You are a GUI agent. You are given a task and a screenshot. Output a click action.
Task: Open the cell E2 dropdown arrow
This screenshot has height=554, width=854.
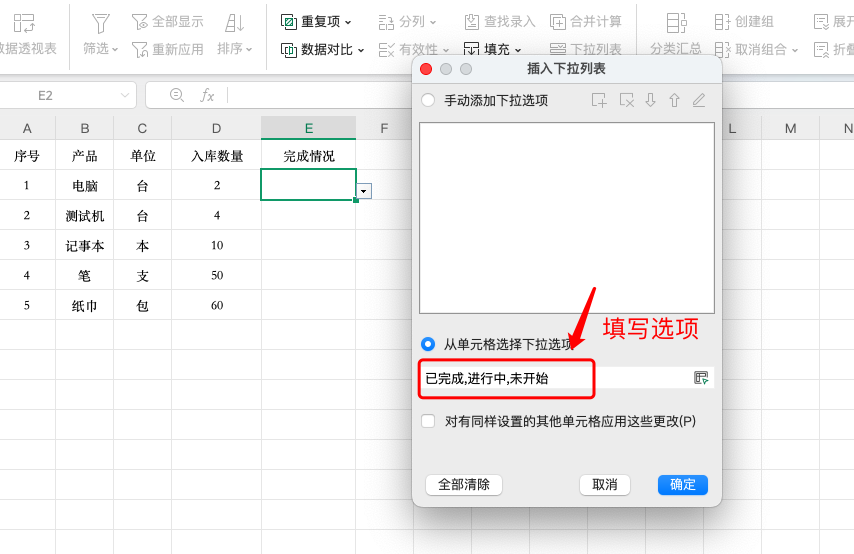pos(363,191)
